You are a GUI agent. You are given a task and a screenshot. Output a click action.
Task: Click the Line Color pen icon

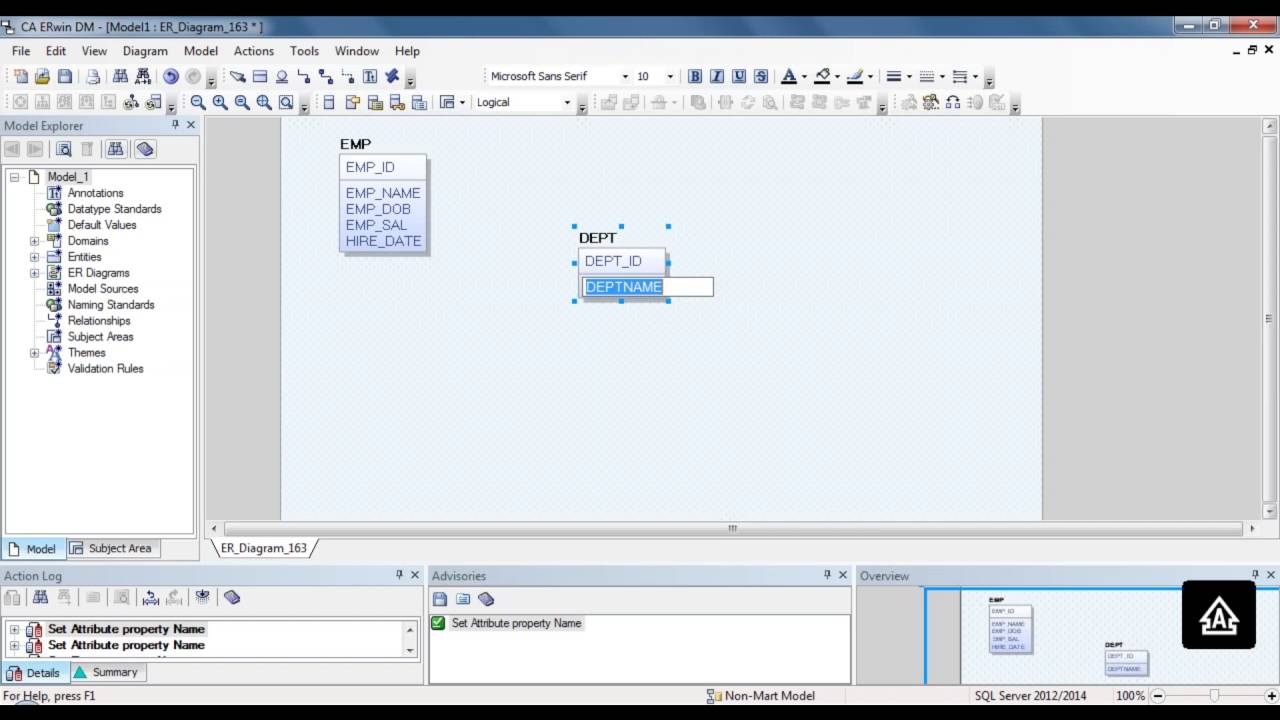(854, 76)
